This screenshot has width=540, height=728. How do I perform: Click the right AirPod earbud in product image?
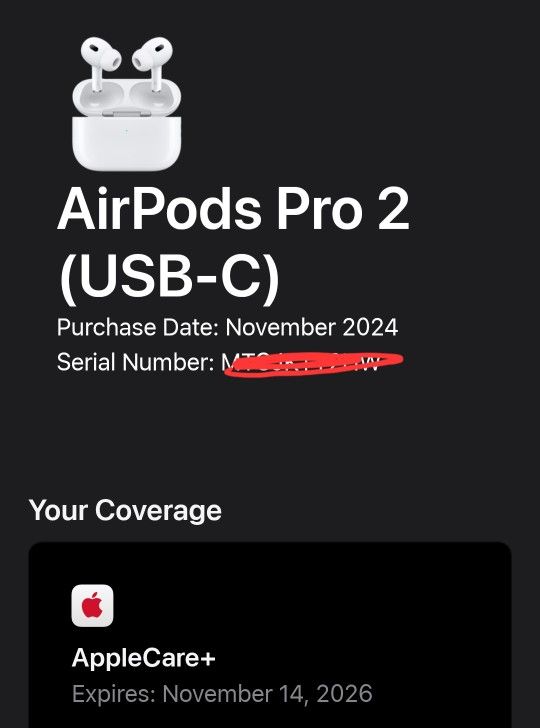pyautogui.click(x=152, y=63)
